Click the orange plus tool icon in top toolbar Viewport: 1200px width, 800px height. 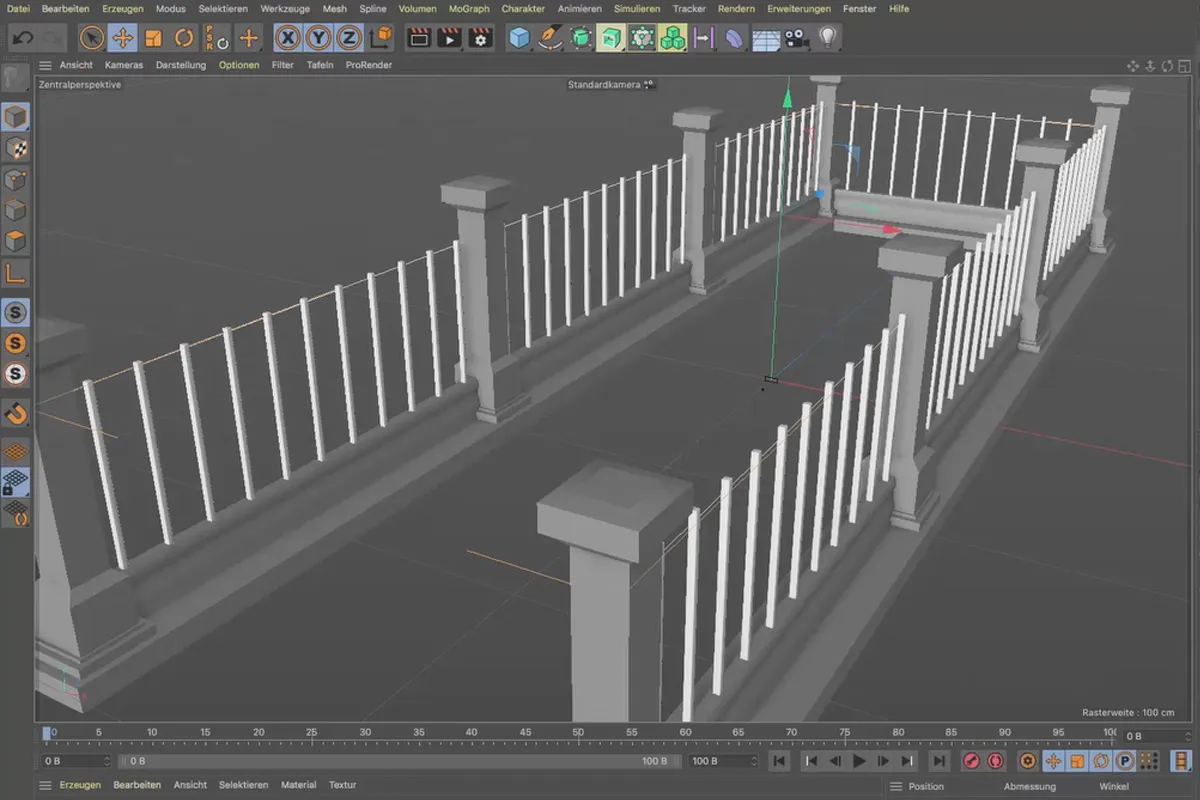pyautogui.click(x=248, y=38)
